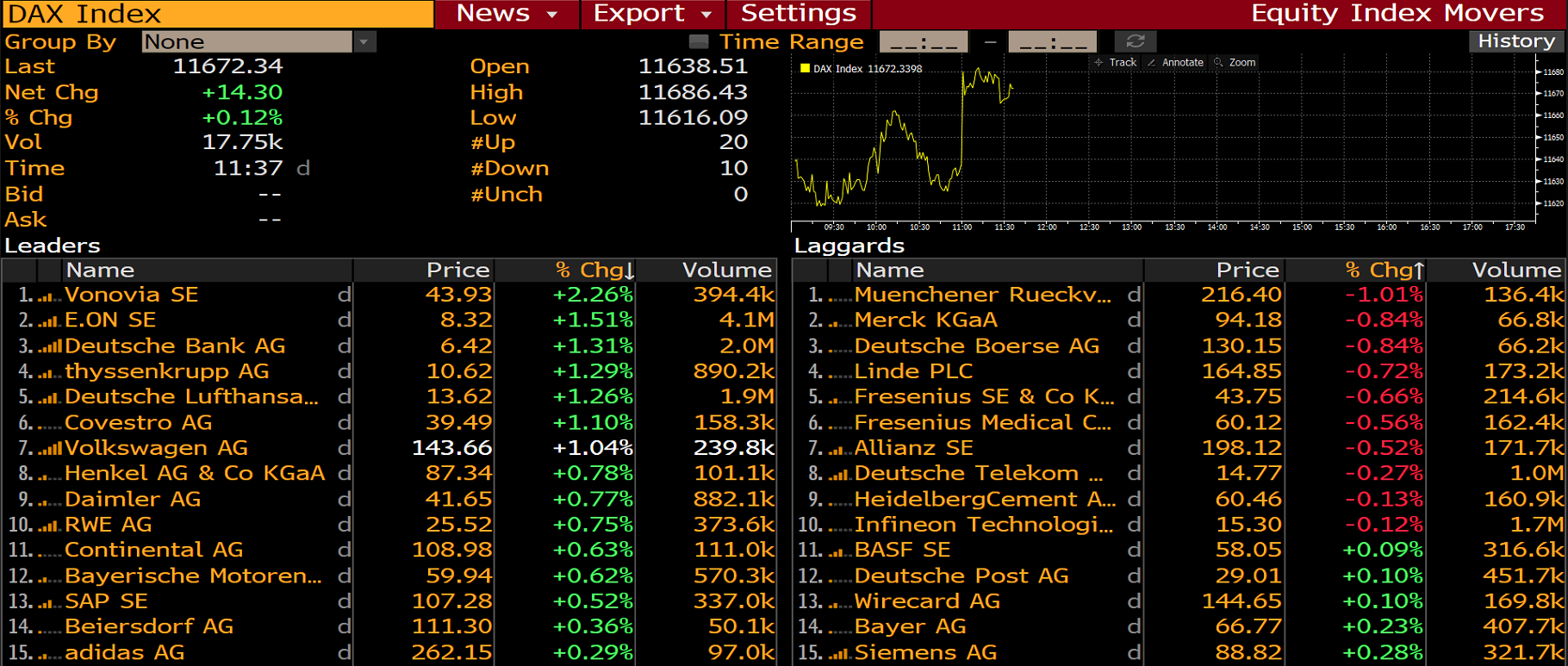Viewport: 1568px width, 666px height.
Task: Click Laggards Volume column header
Action: click(x=1496, y=271)
